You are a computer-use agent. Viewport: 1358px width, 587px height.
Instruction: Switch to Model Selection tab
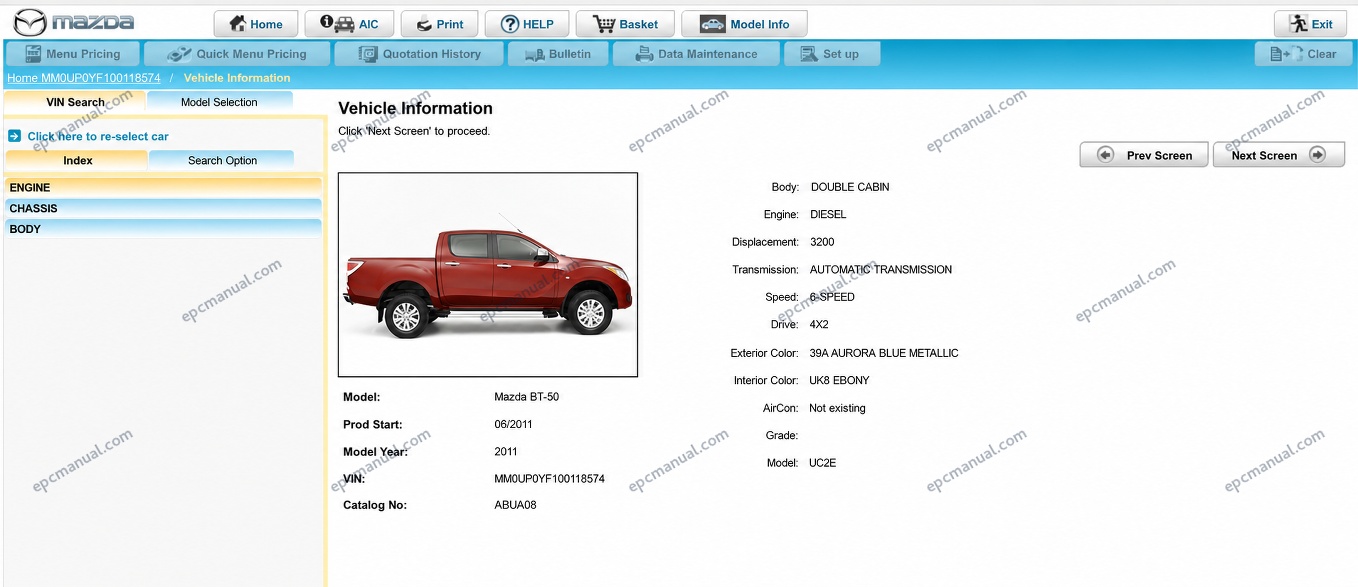(x=219, y=102)
